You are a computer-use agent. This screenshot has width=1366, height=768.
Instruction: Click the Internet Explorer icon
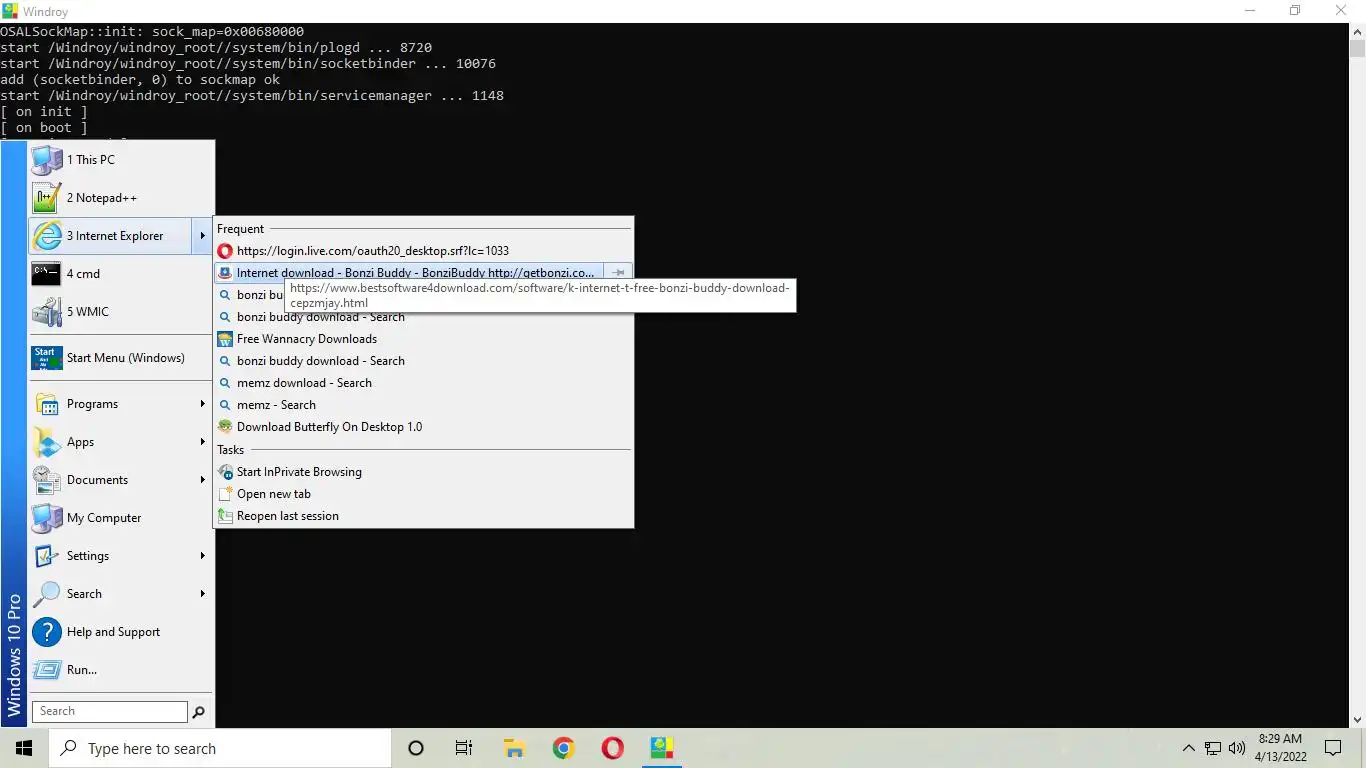46,236
